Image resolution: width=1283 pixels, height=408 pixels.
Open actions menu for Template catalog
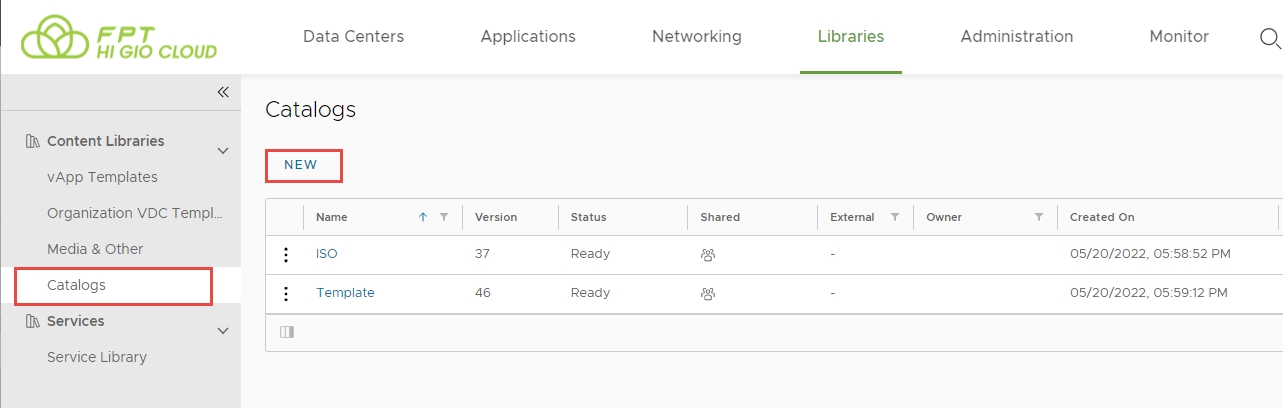[x=286, y=294]
